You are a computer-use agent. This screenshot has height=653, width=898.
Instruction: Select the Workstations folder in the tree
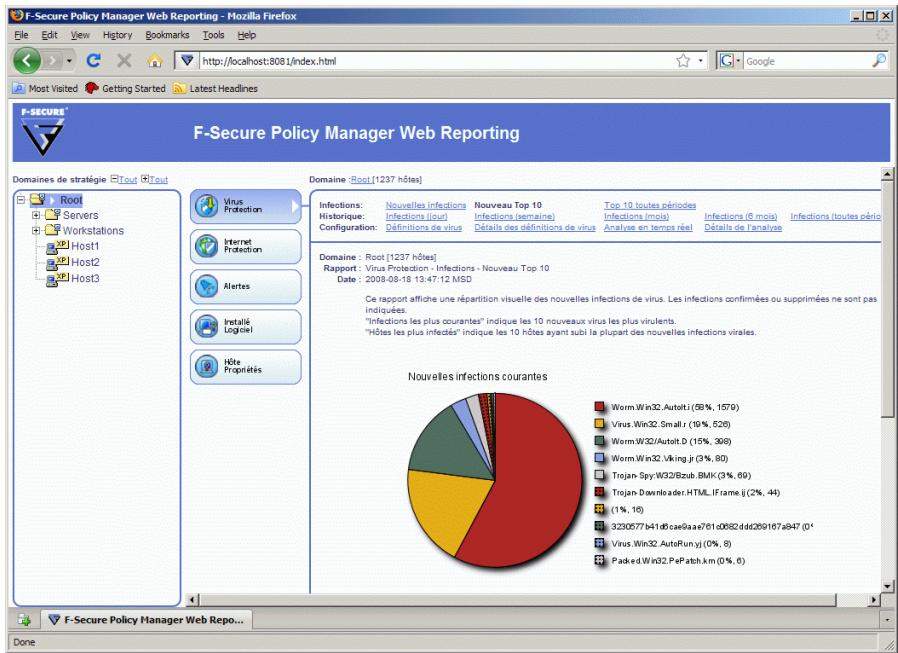pyautogui.click(x=93, y=231)
